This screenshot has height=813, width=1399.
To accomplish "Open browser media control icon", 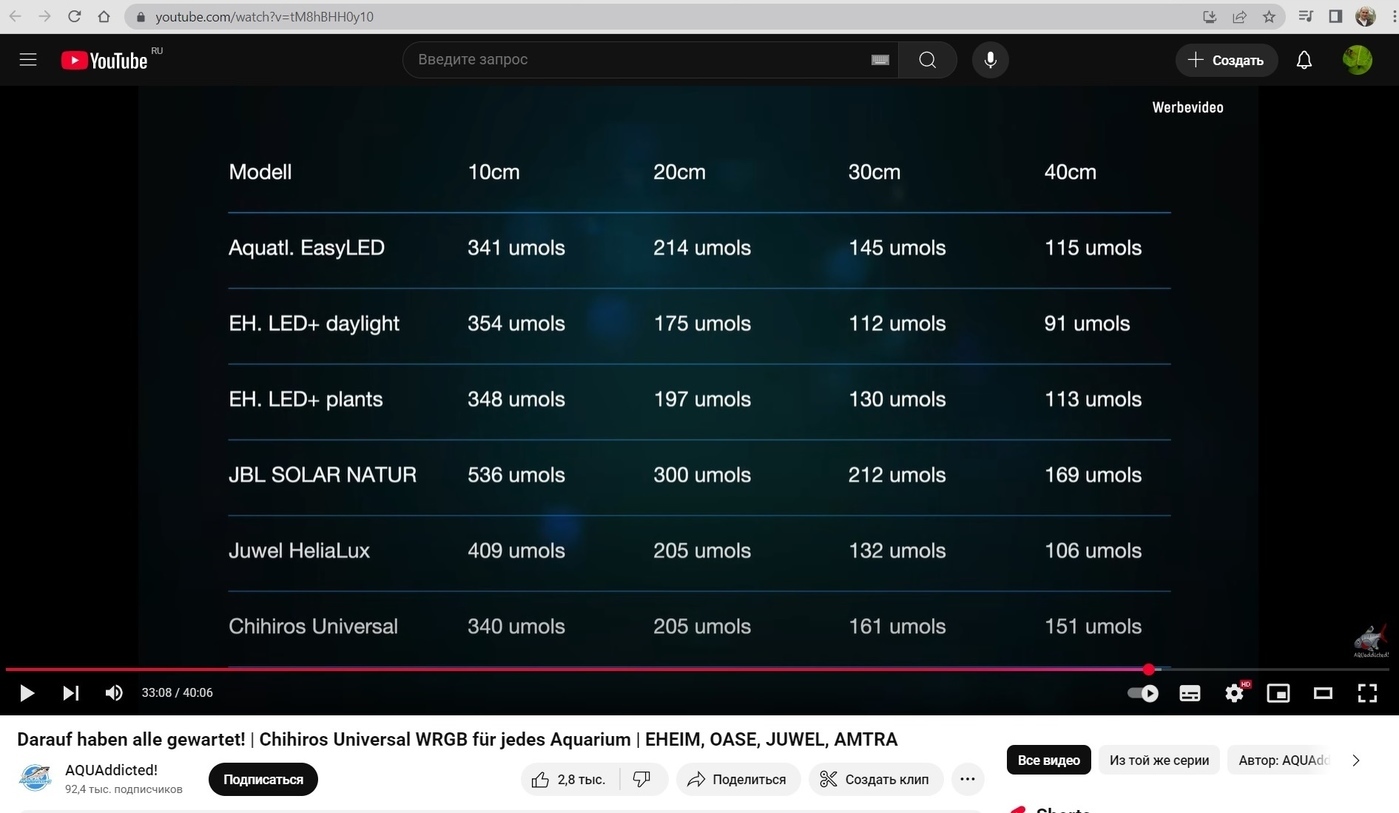I will (1305, 16).
